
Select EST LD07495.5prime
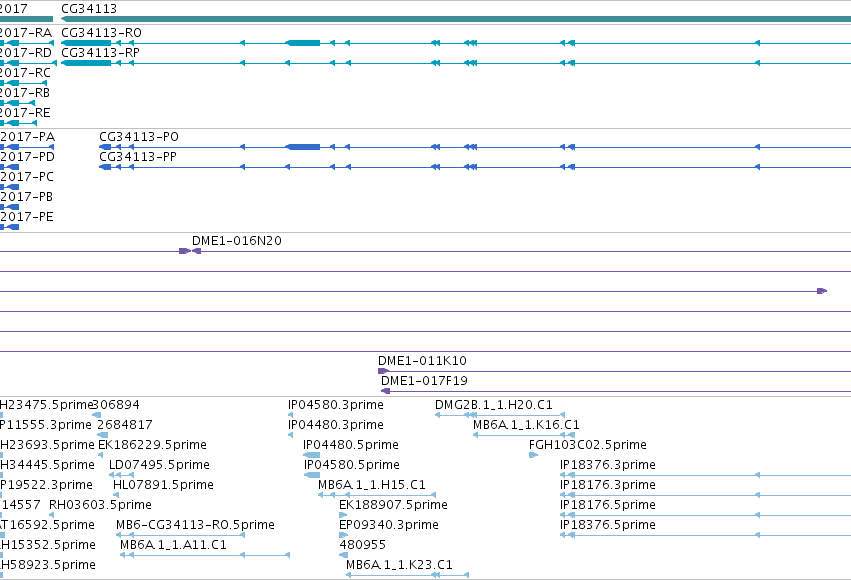pos(159,465)
